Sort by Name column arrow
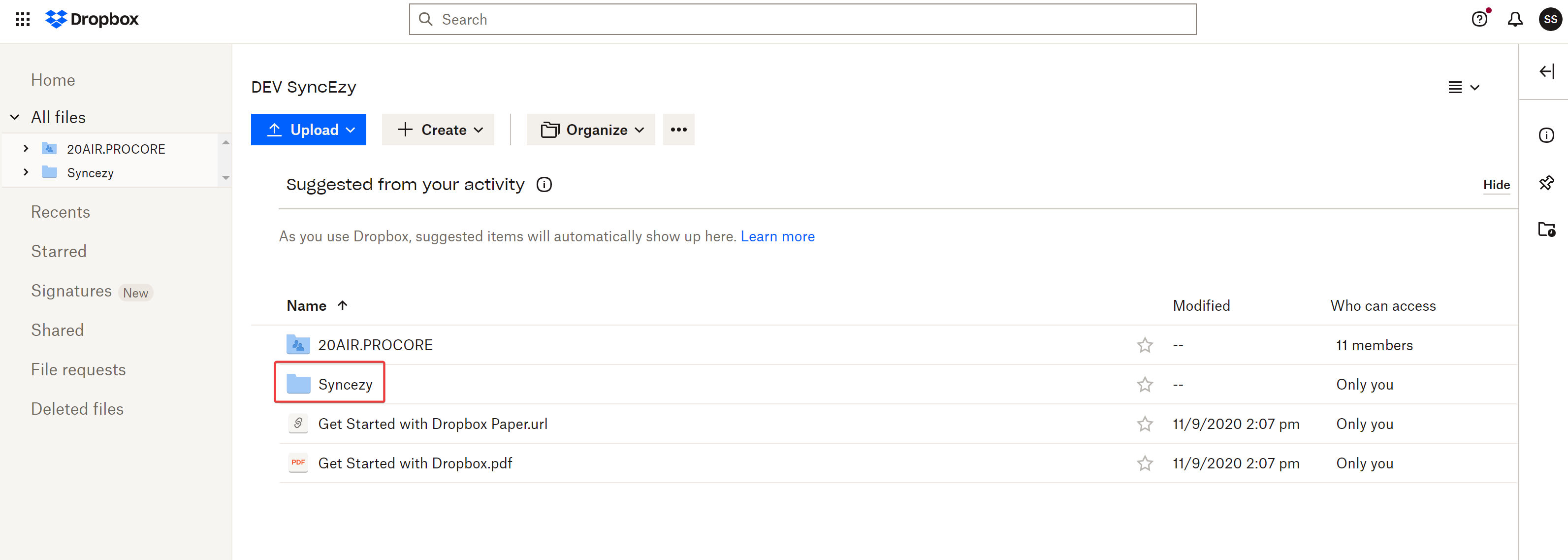The width and height of the screenshot is (1568, 560). point(343,305)
